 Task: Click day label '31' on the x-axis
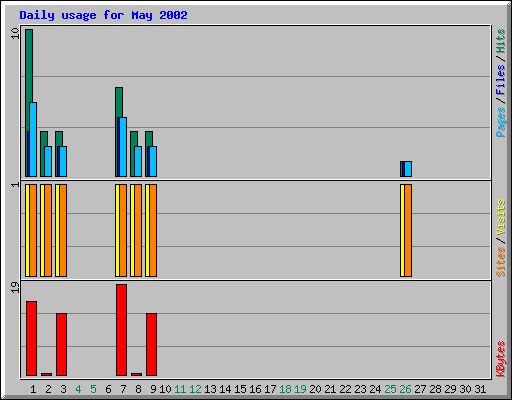coord(480,389)
